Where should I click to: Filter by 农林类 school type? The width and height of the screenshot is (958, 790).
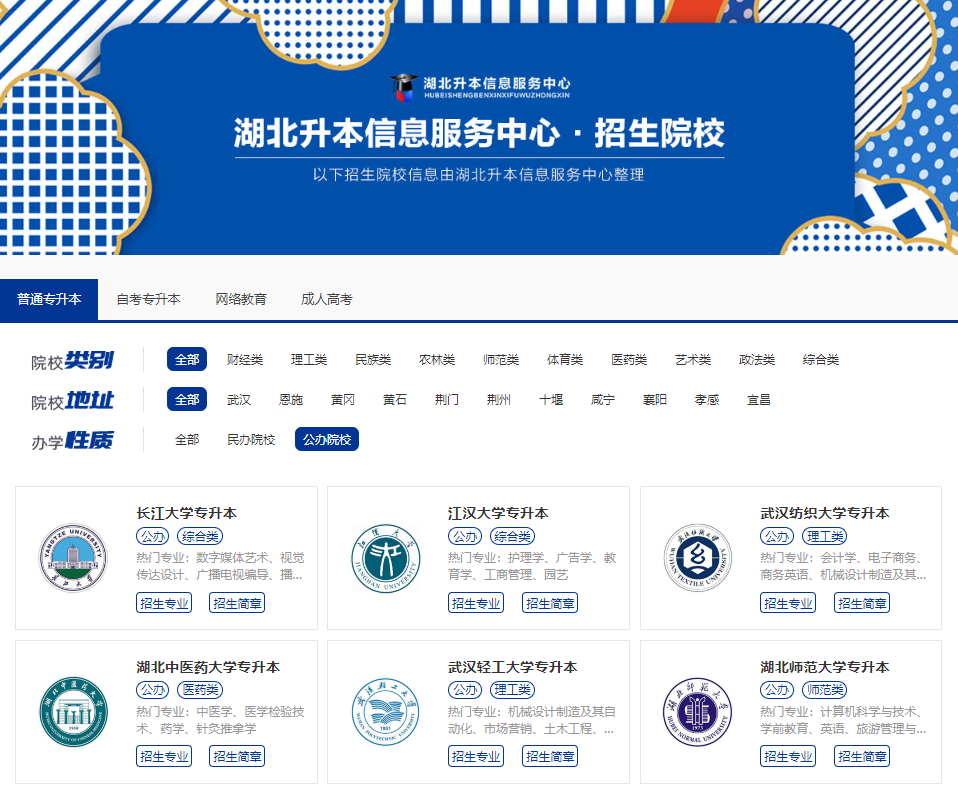click(x=437, y=360)
